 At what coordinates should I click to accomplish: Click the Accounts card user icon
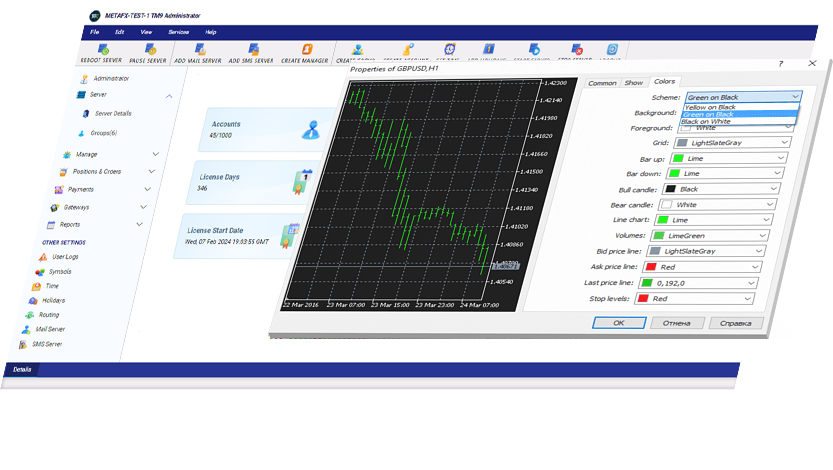pyautogui.click(x=310, y=130)
